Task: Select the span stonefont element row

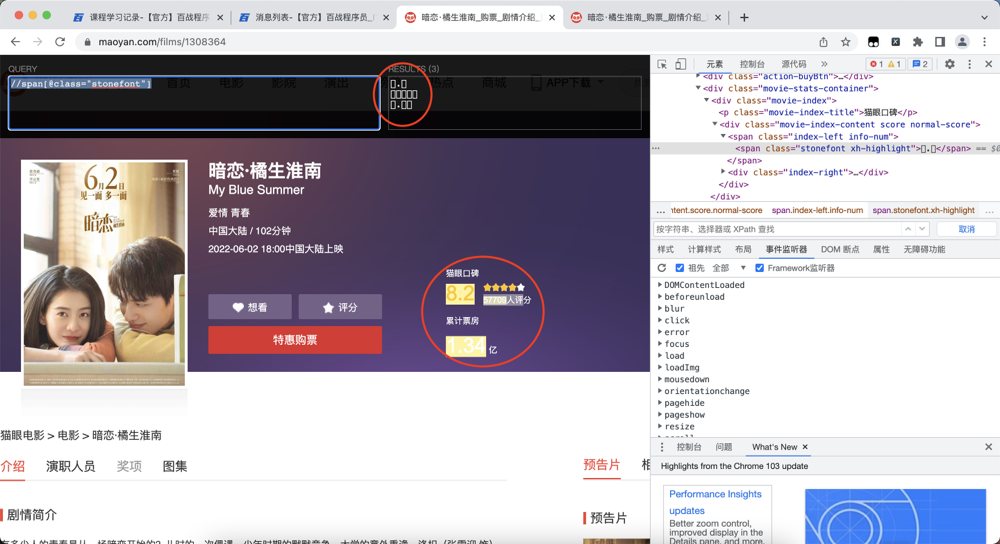Action: [x=825, y=149]
